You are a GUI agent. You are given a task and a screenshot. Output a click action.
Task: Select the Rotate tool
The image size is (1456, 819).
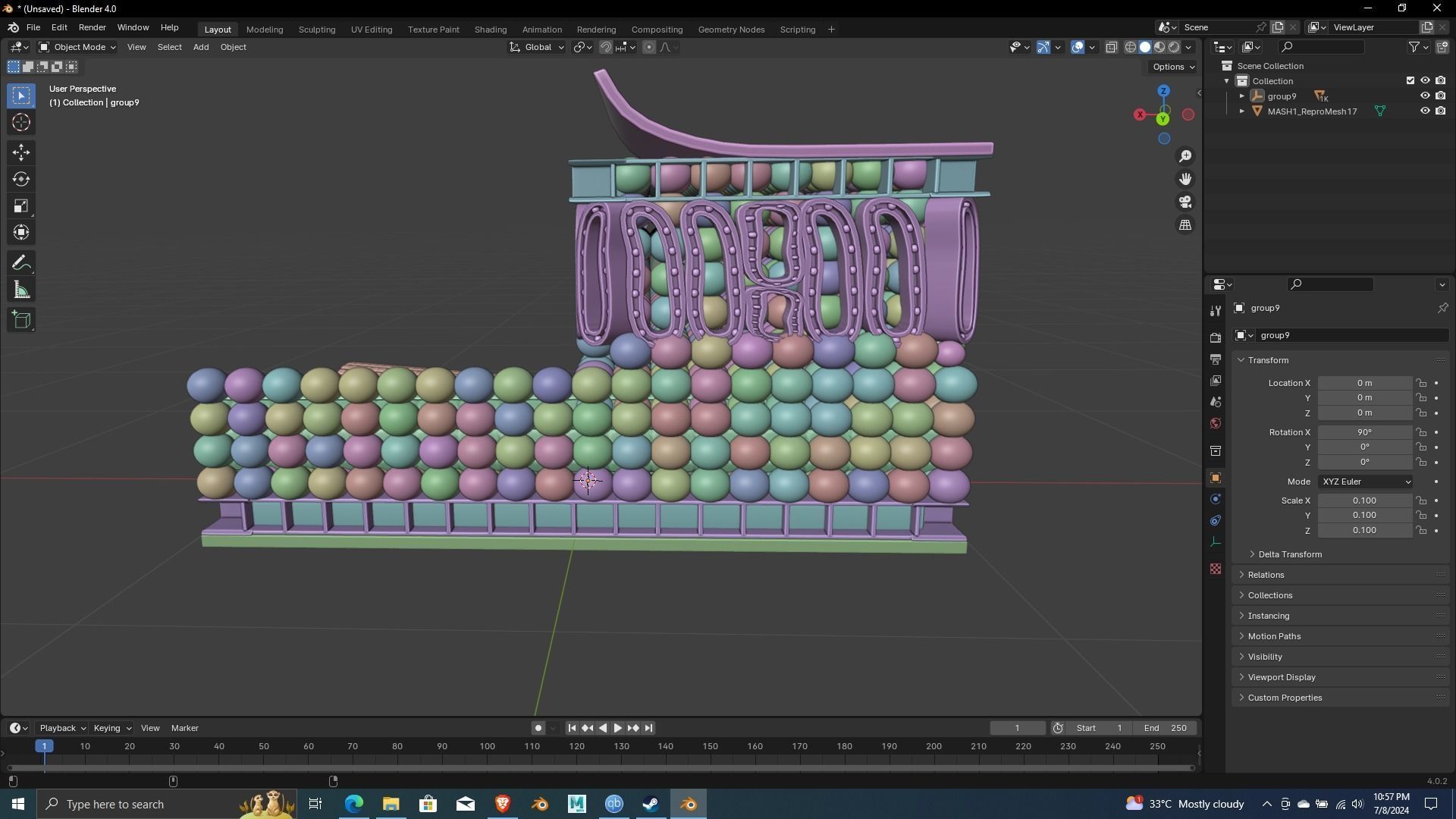click(x=21, y=180)
